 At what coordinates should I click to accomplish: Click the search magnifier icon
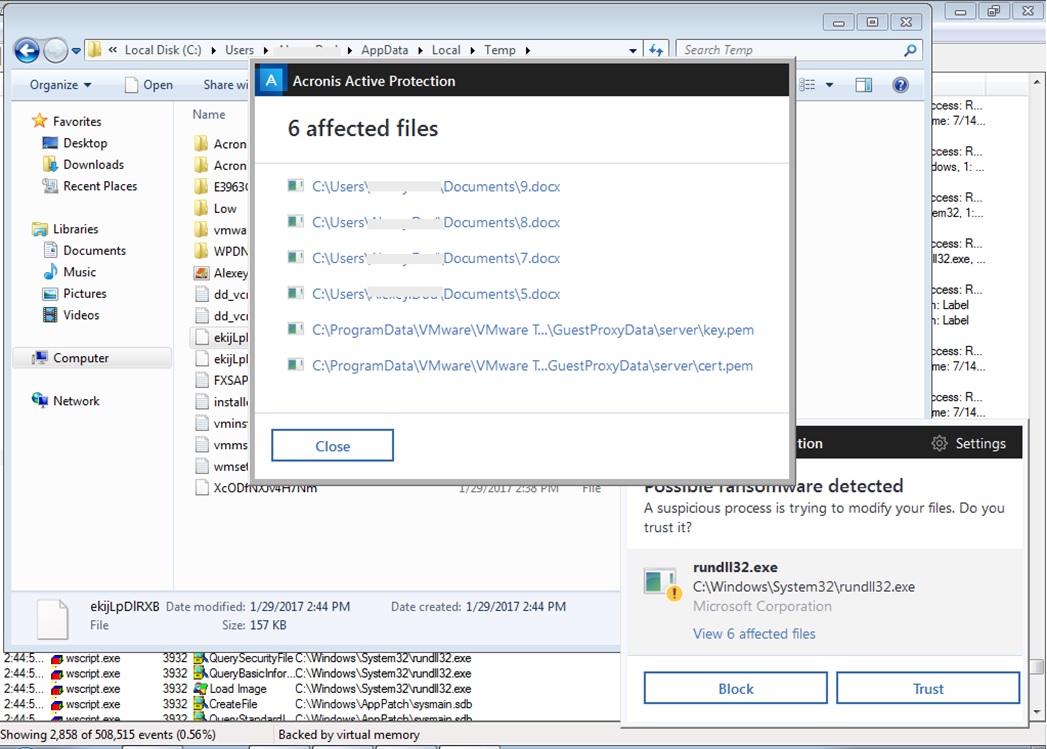pos(910,50)
